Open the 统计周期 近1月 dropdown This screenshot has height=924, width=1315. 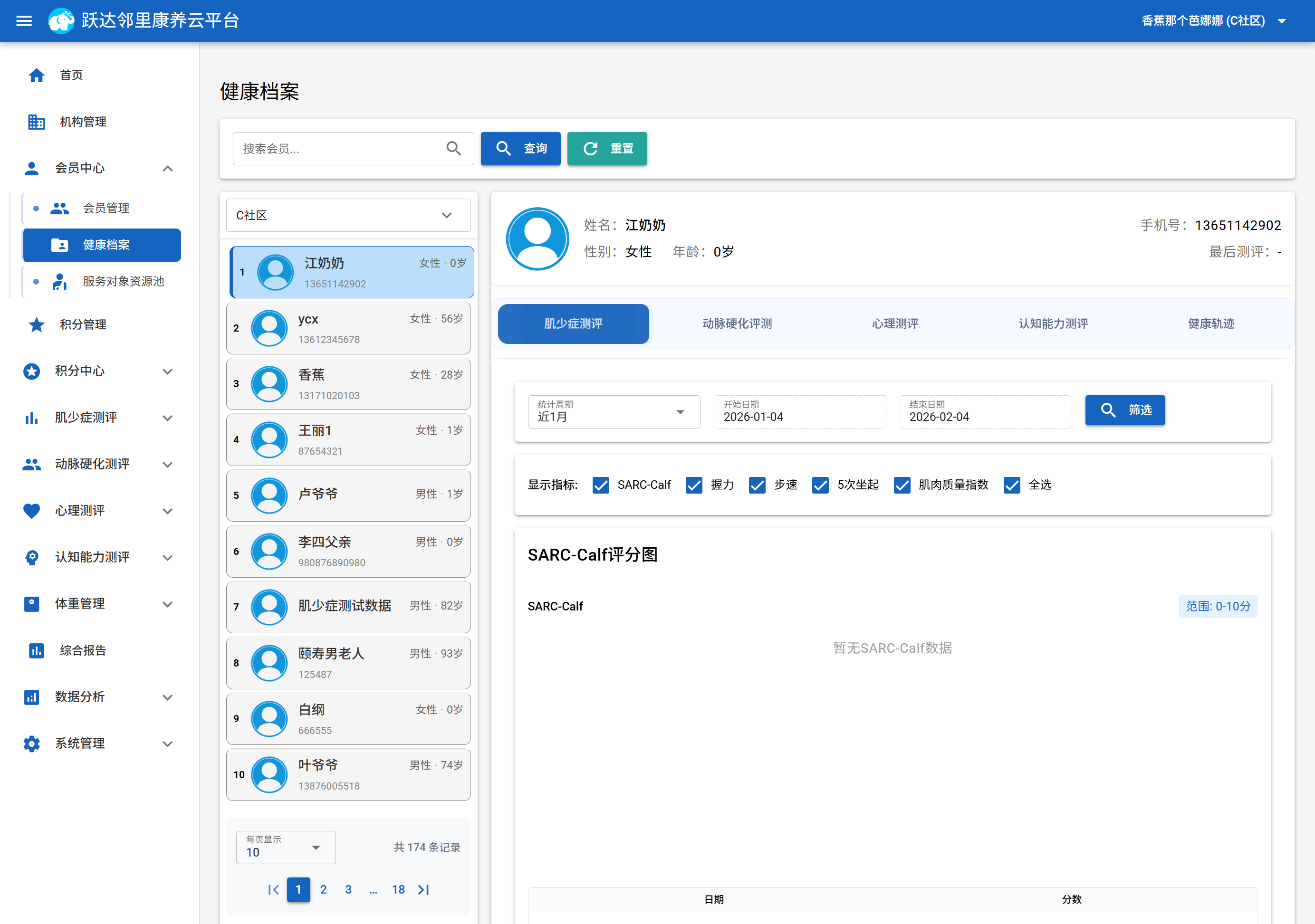614,411
